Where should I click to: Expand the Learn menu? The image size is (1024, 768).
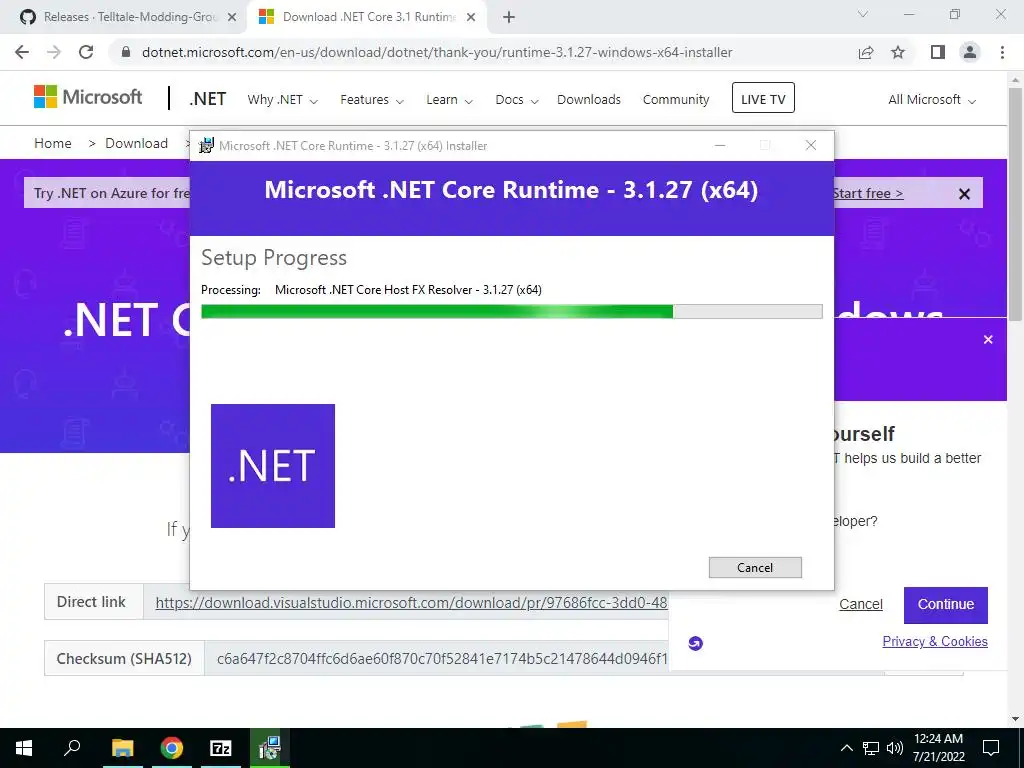pos(449,100)
